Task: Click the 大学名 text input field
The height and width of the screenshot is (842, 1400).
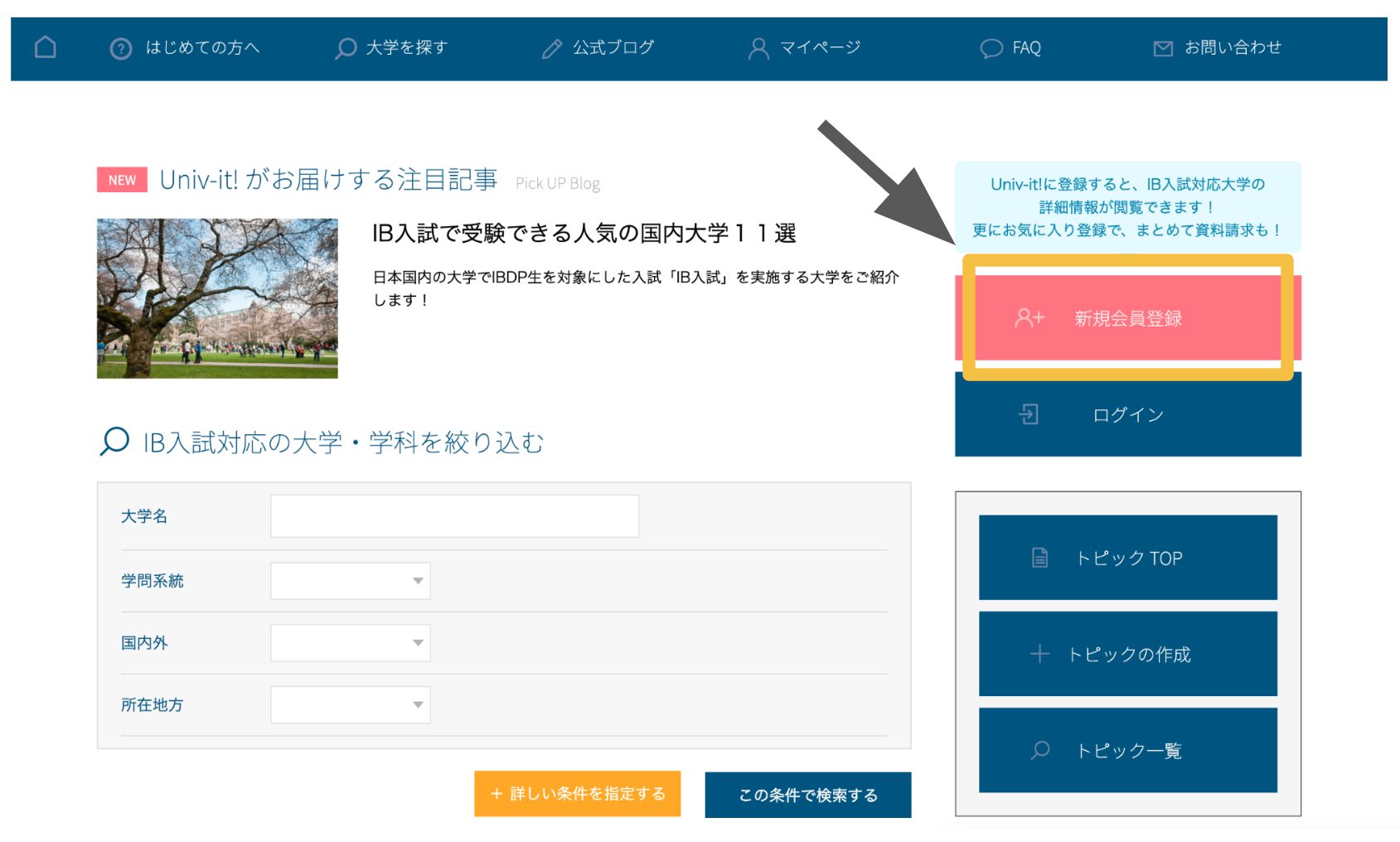Action: [x=454, y=516]
